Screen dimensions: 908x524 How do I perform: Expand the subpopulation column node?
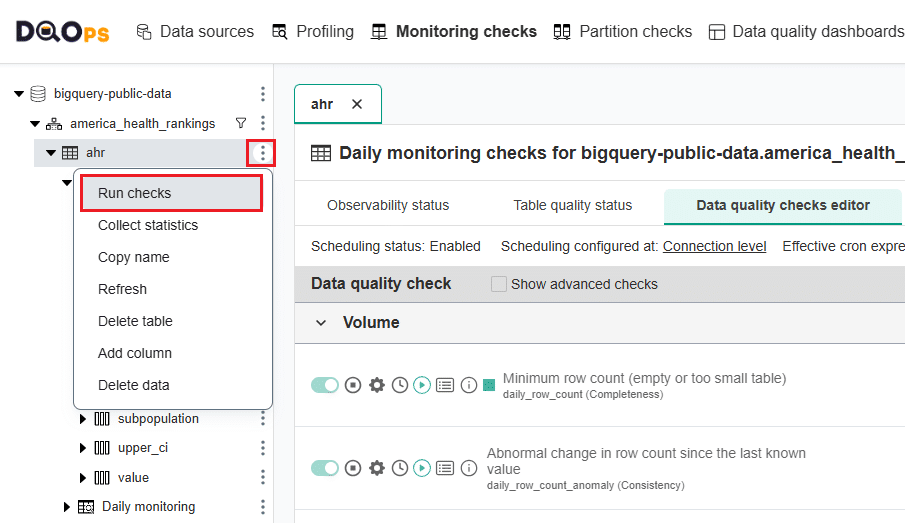coord(83,419)
